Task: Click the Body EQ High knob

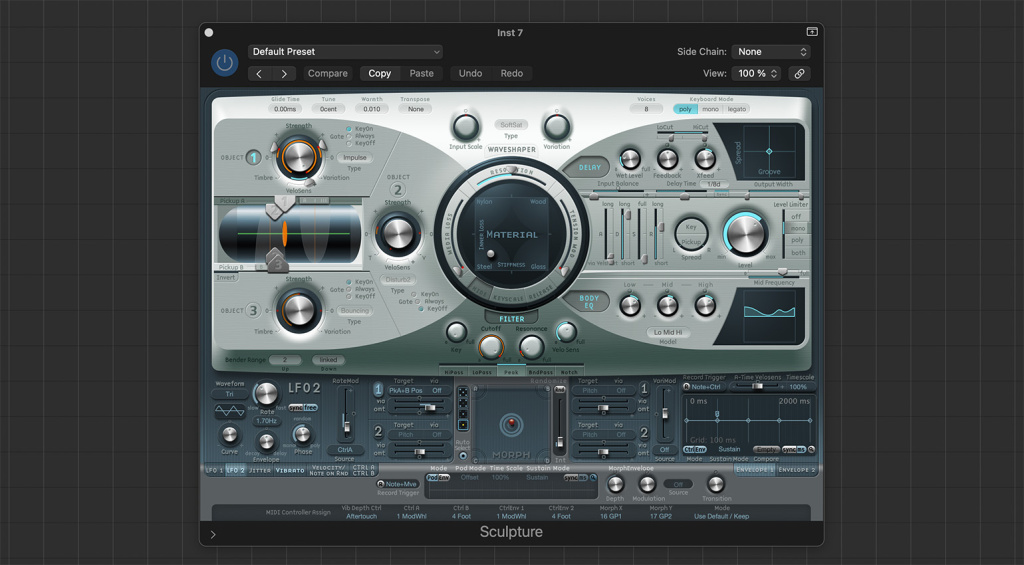Action: click(705, 305)
